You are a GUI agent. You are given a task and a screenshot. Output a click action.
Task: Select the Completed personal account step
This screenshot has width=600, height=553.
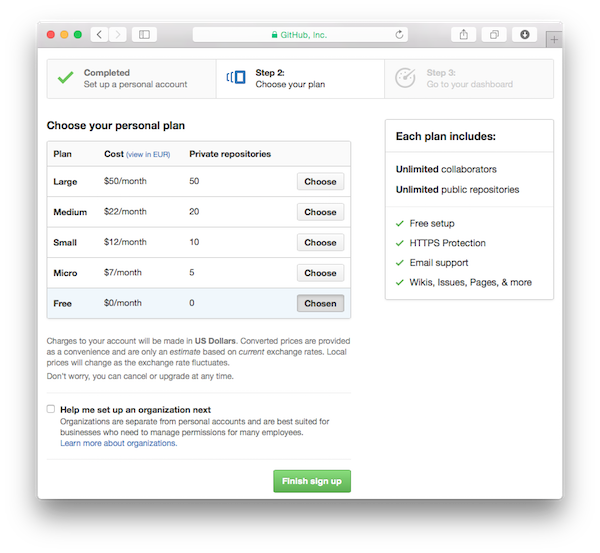click(130, 78)
